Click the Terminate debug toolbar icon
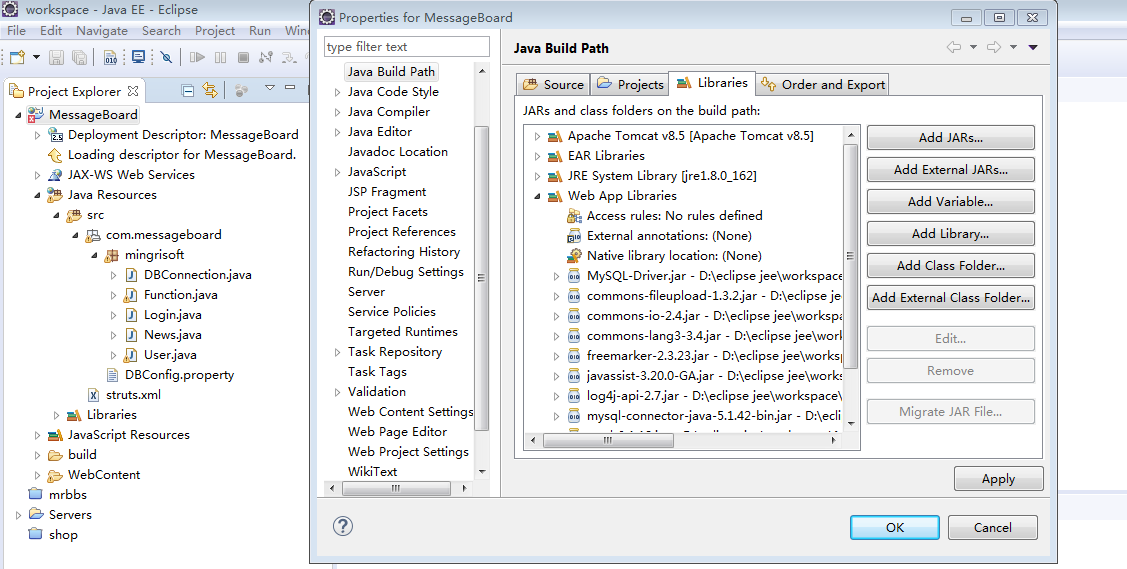 click(243, 57)
